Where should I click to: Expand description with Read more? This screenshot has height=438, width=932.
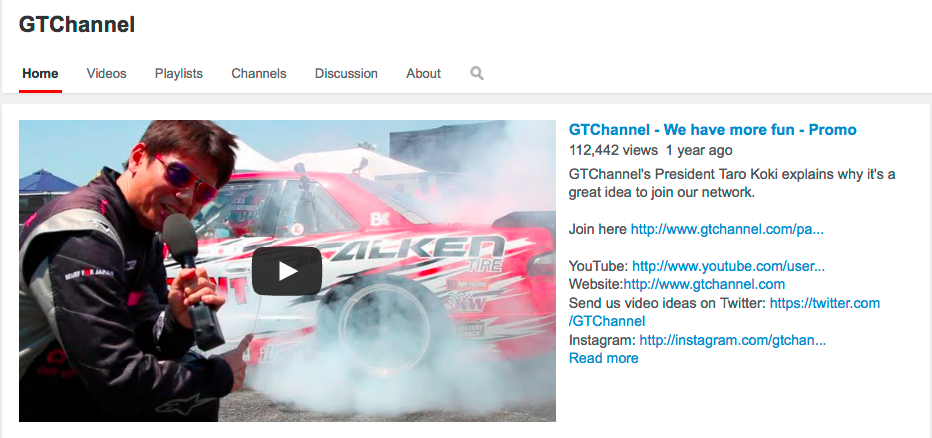(x=603, y=358)
